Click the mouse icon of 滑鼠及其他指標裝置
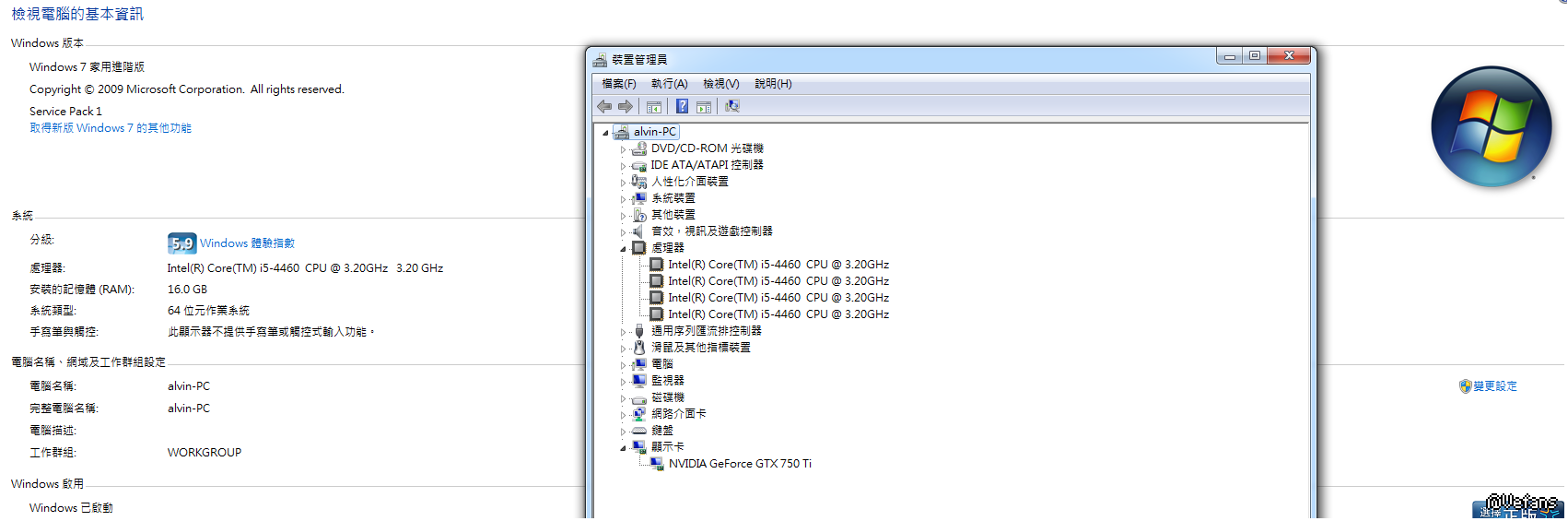The height and width of the screenshot is (521, 1568). pos(639,348)
